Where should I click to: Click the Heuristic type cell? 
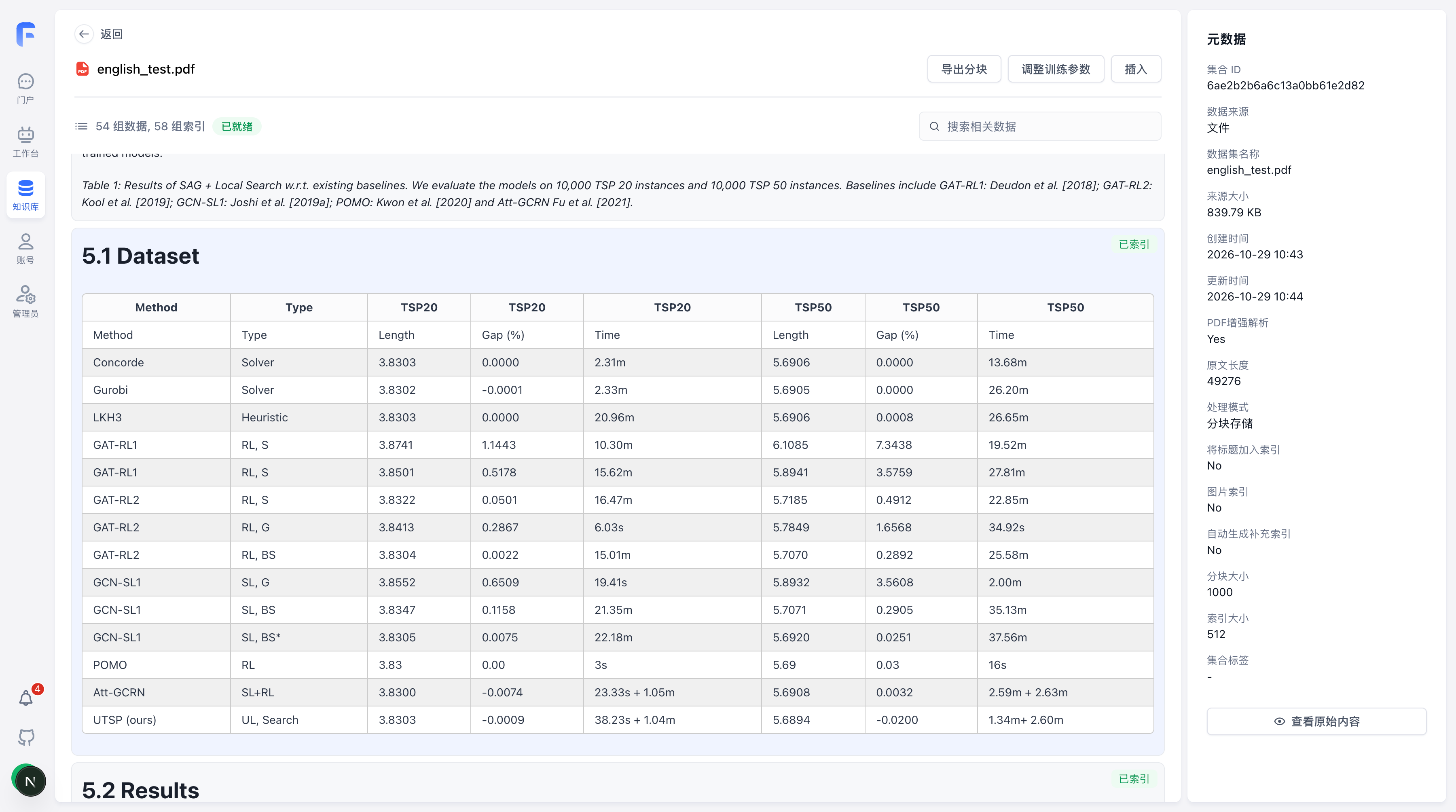[299, 417]
